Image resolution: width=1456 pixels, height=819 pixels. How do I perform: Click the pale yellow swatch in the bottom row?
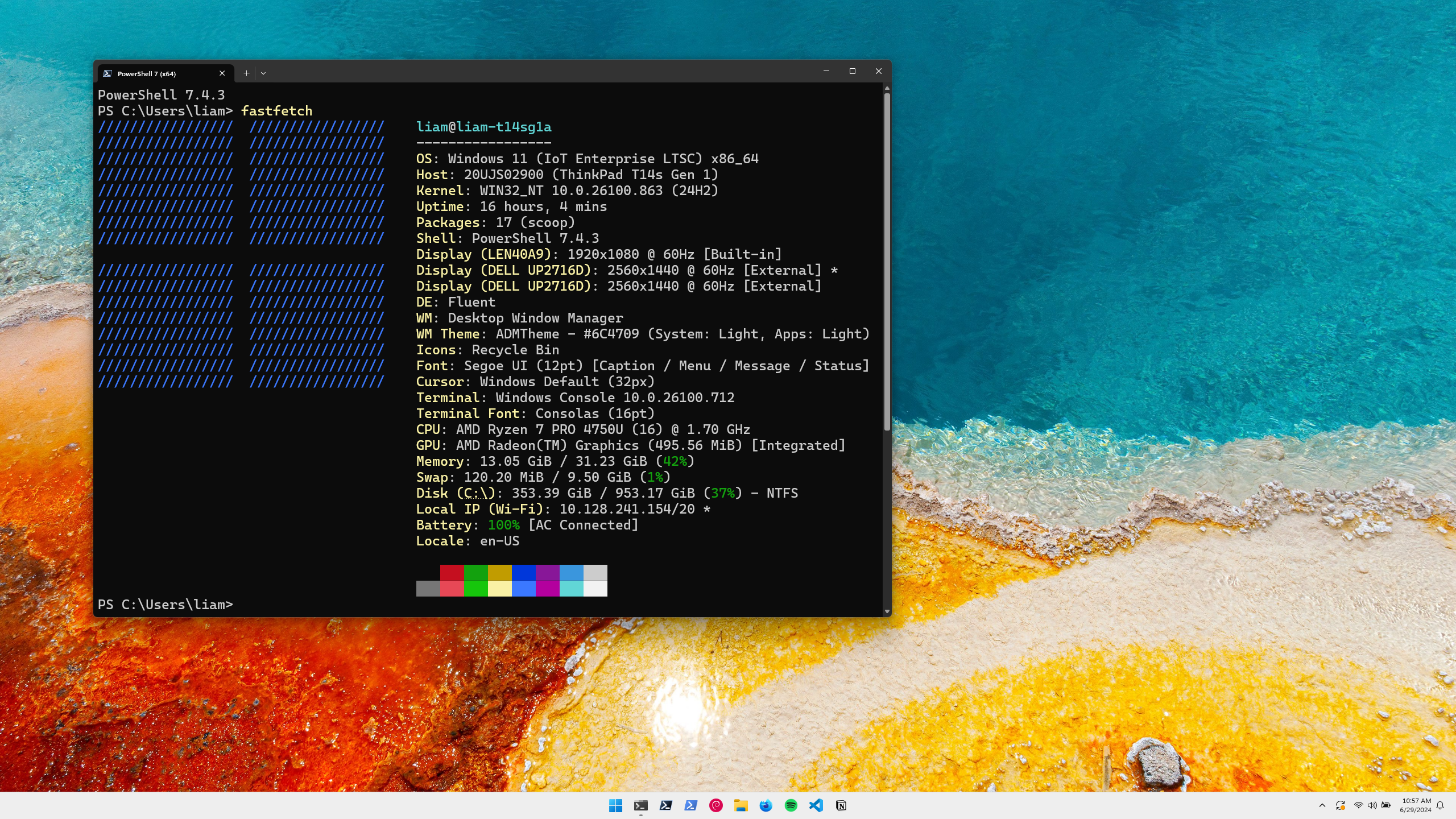500,588
